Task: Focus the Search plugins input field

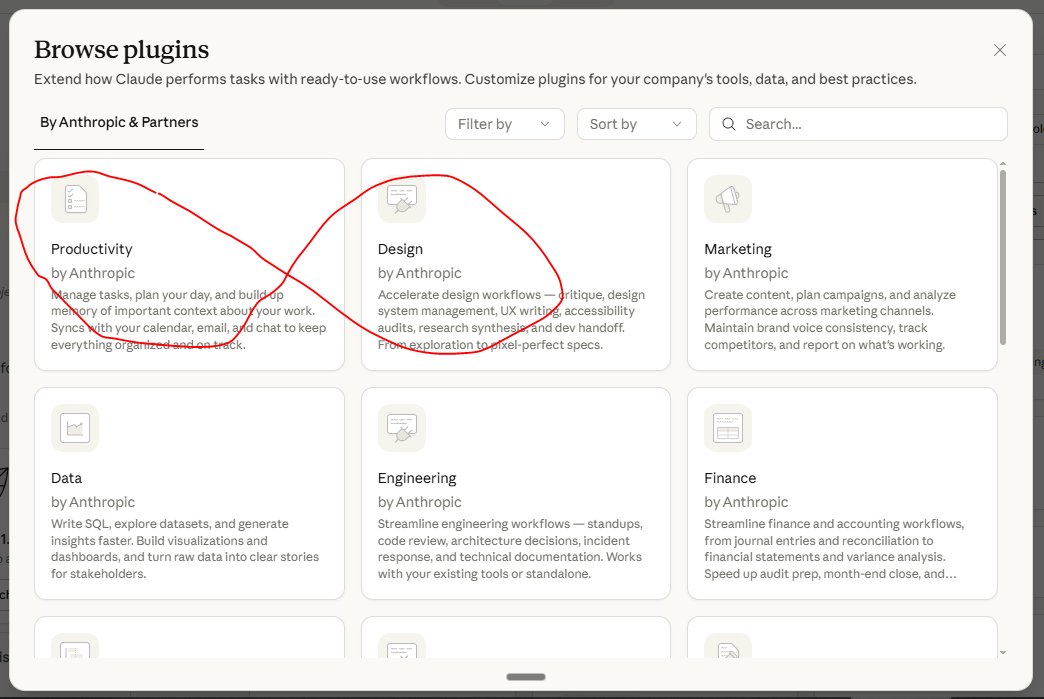Action: click(858, 124)
